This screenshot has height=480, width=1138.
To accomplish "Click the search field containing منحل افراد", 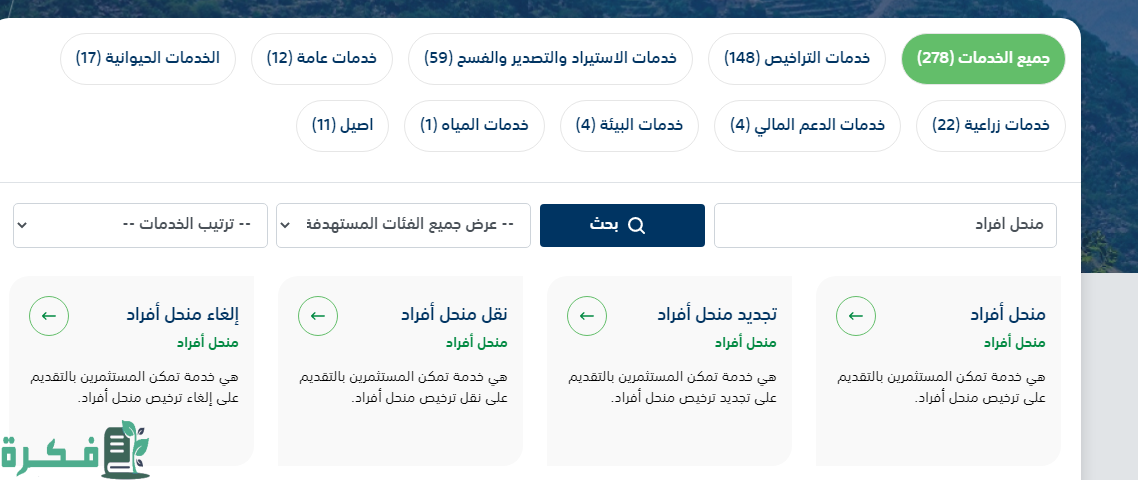I will coord(885,225).
